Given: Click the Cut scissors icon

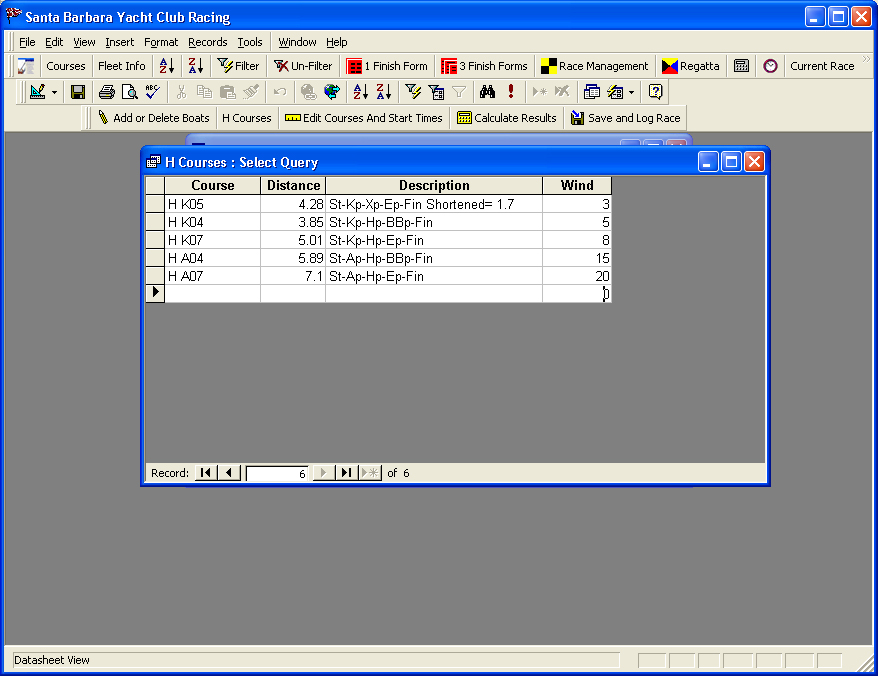Looking at the screenshot, I should pyautogui.click(x=181, y=92).
